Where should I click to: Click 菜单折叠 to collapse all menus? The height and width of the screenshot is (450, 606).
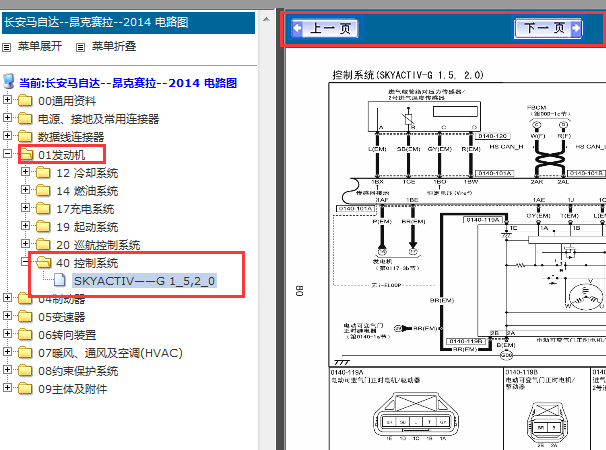point(114,46)
